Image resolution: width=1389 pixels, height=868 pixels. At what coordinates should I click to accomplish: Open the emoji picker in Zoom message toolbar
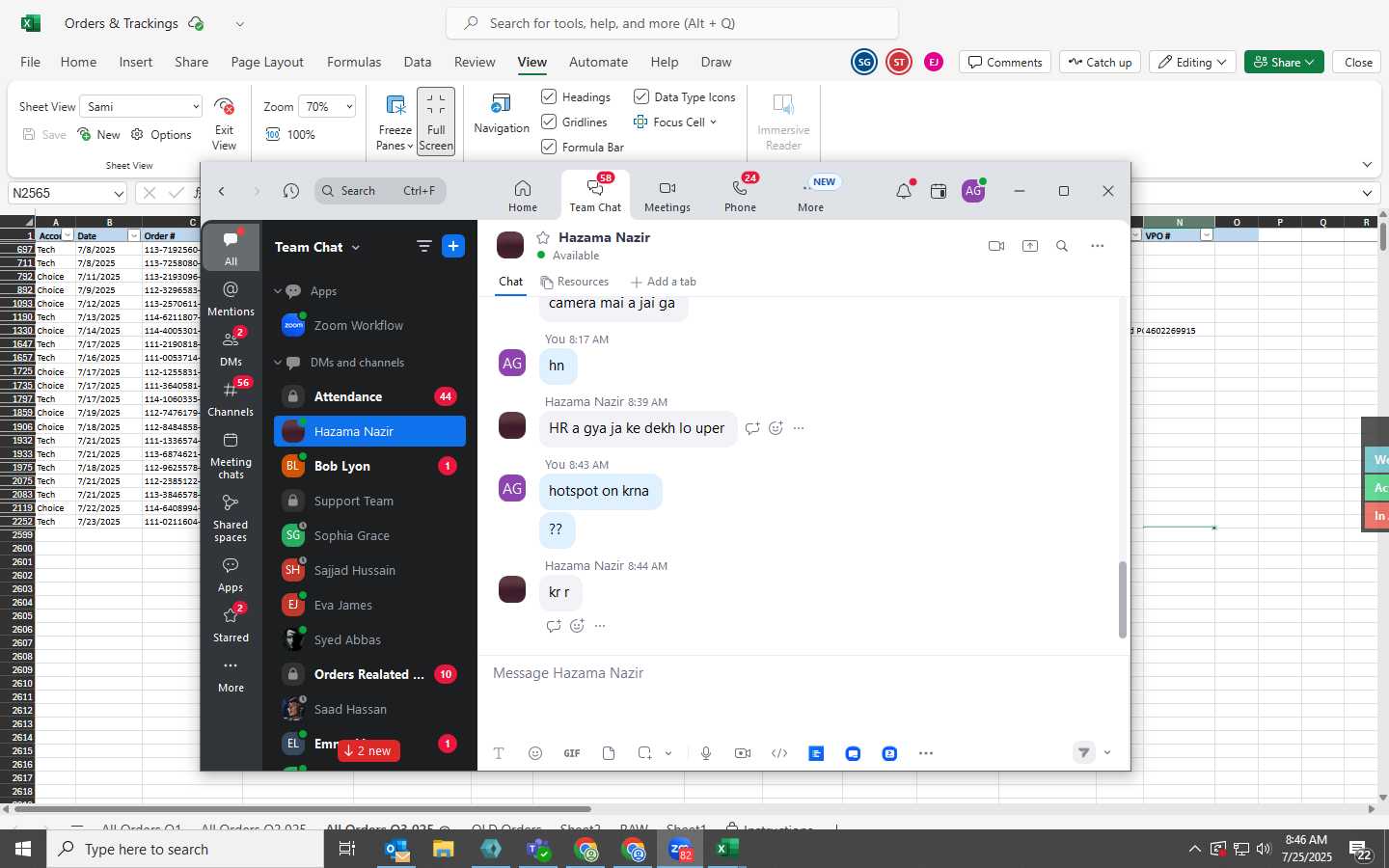click(x=535, y=753)
